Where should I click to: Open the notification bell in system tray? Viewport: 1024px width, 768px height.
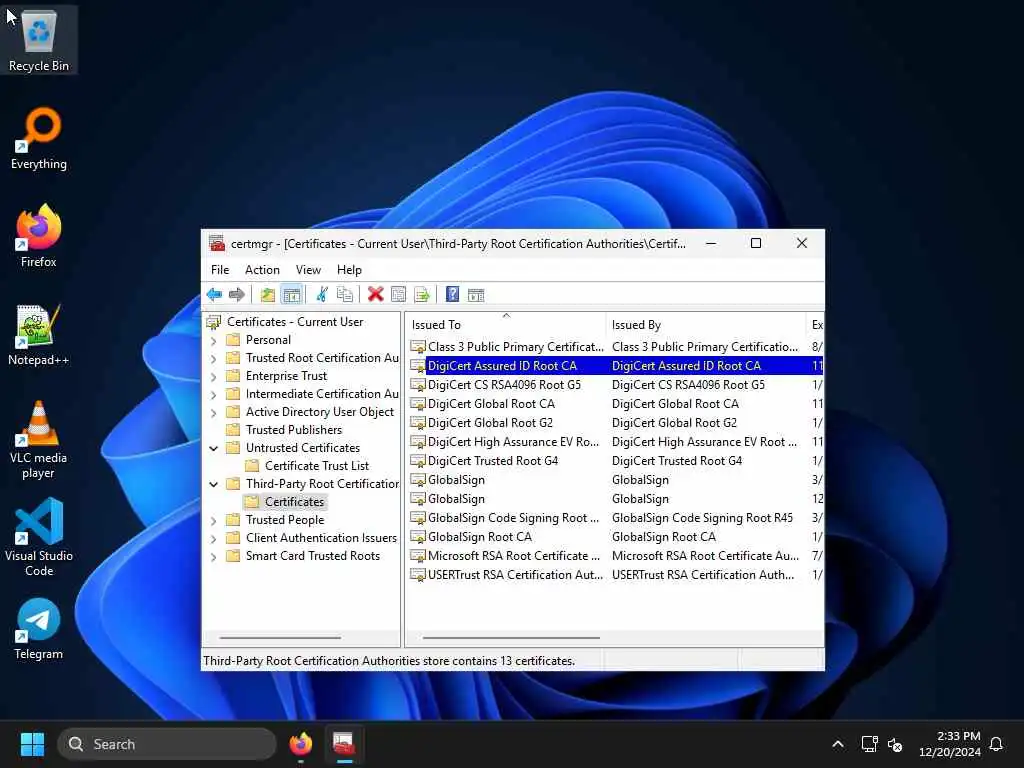996,744
